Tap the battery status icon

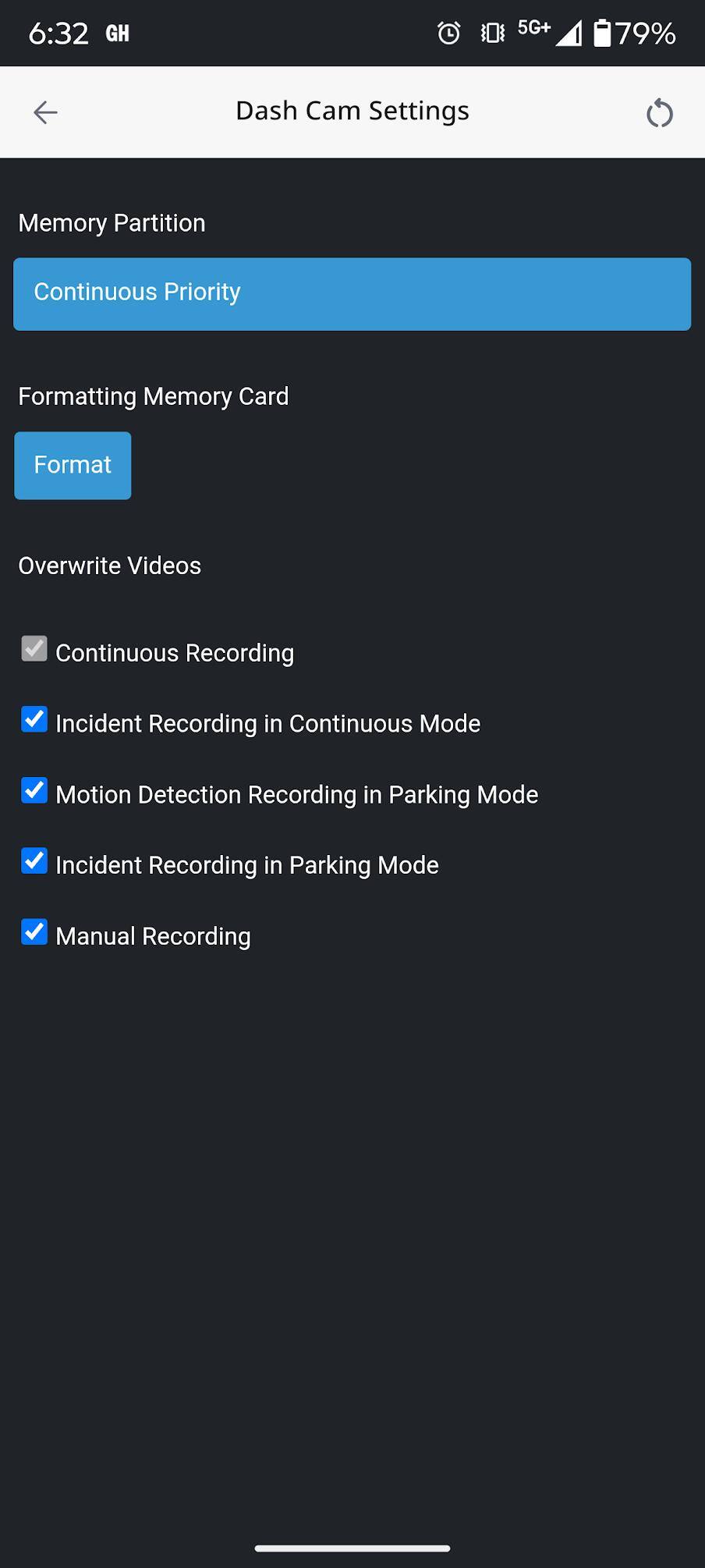pyautogui.click(x=602, y=33)
